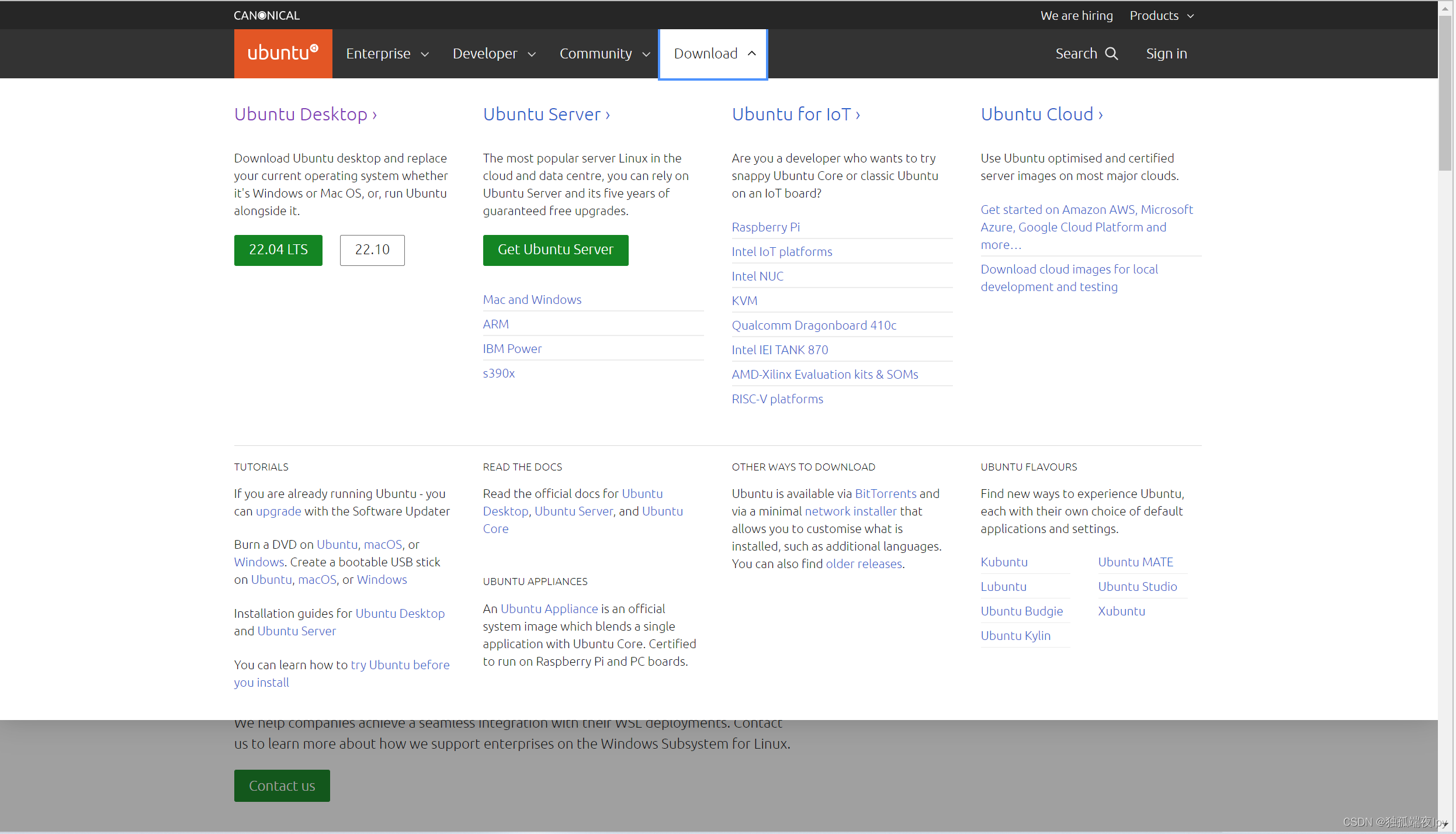Open the Ubuntu Studio flavour
The image size is (1456, 834).
[1138, 586]
